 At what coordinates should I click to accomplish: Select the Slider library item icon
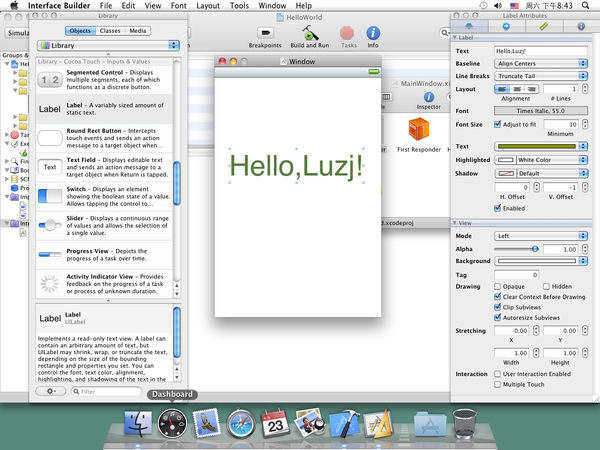click(50, 225)
